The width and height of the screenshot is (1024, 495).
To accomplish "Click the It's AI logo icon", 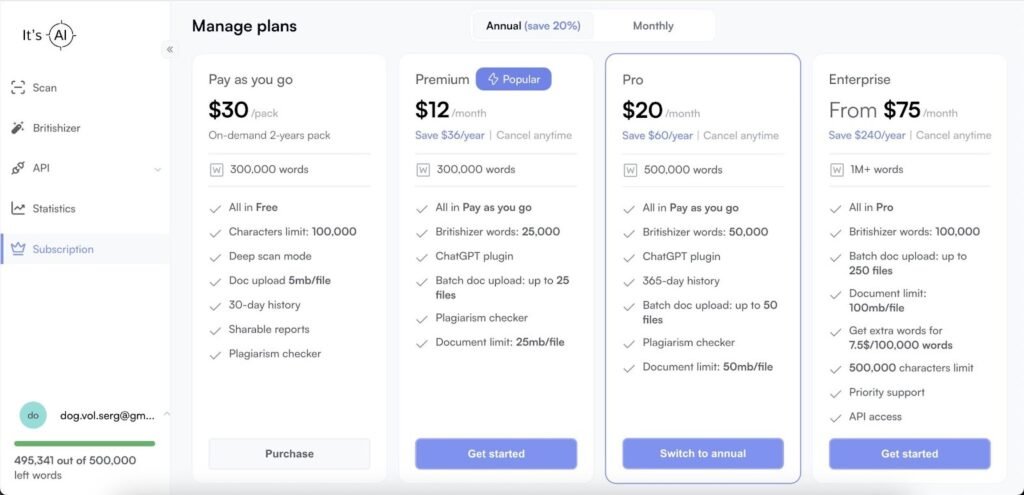I will pos(61,35).
